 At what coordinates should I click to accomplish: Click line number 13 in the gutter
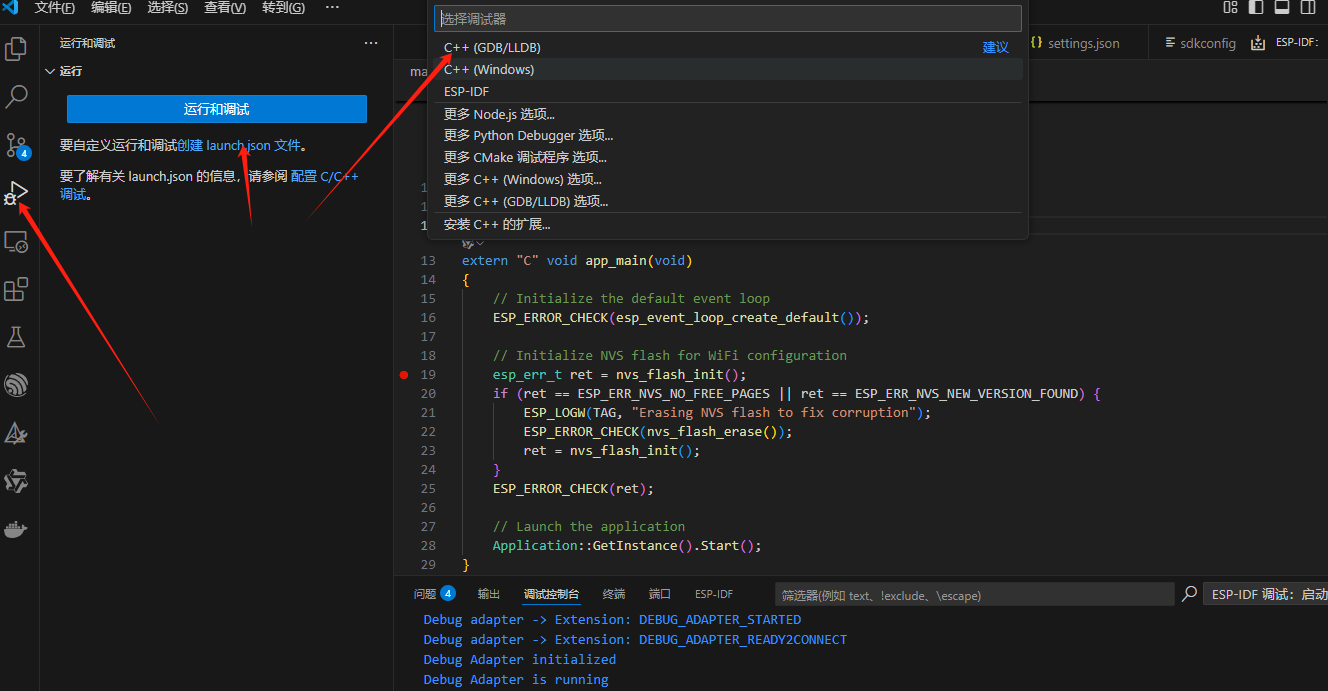click(428, 260)
